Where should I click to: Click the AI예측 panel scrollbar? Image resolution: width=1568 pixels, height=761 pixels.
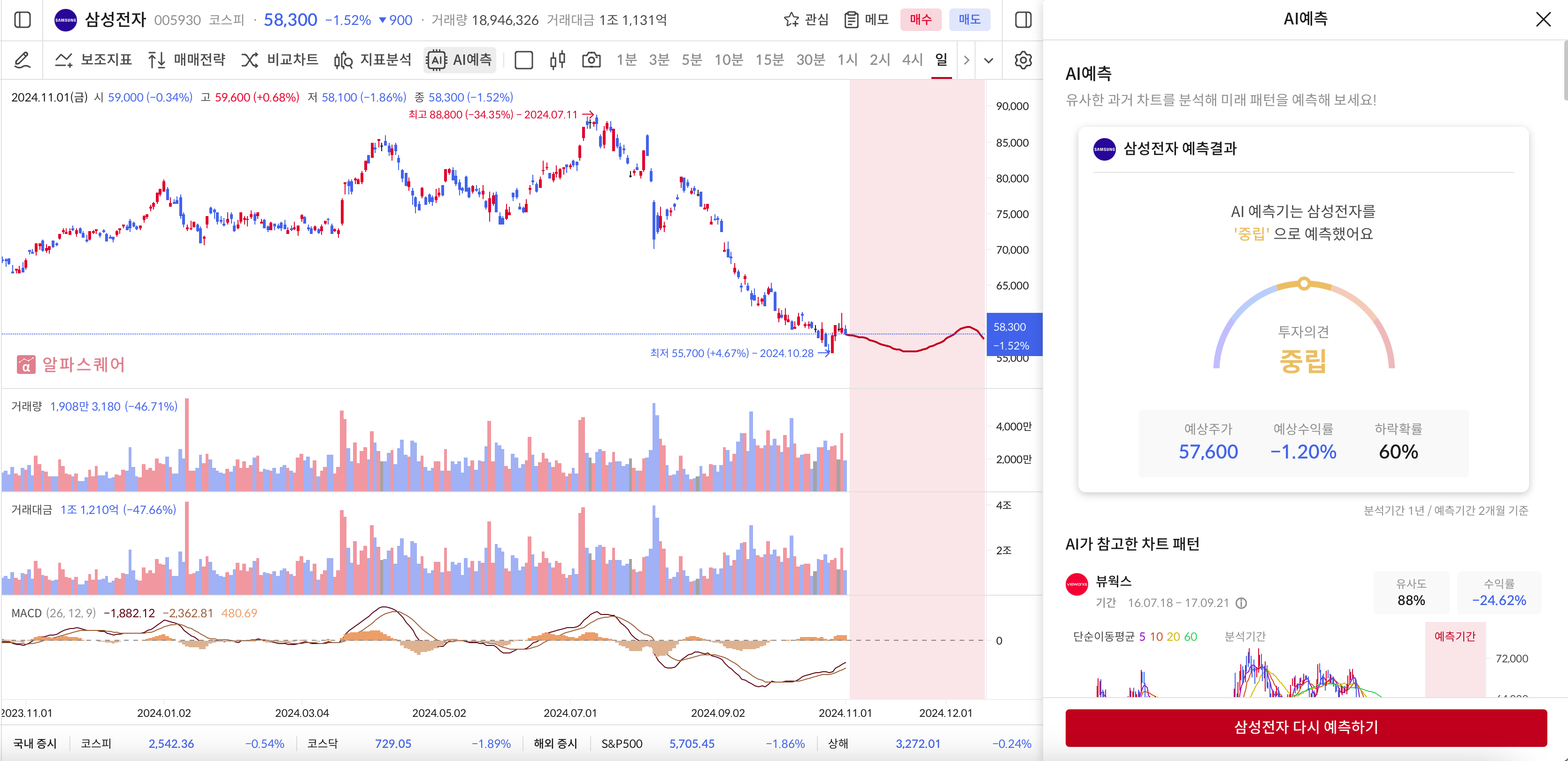click(1565, 70)
